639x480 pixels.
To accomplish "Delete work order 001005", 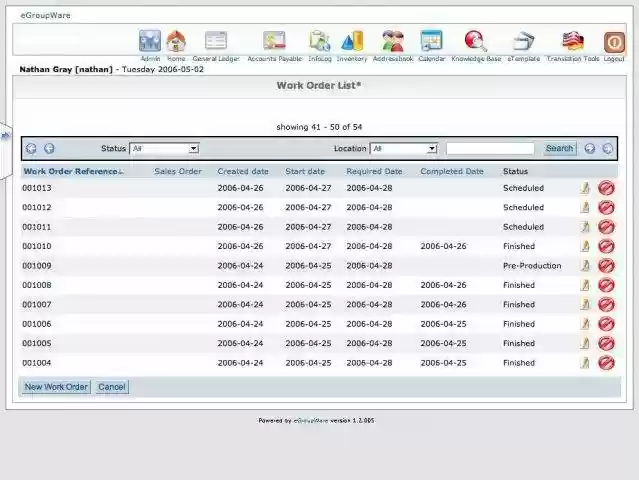I will coord(606,343).
